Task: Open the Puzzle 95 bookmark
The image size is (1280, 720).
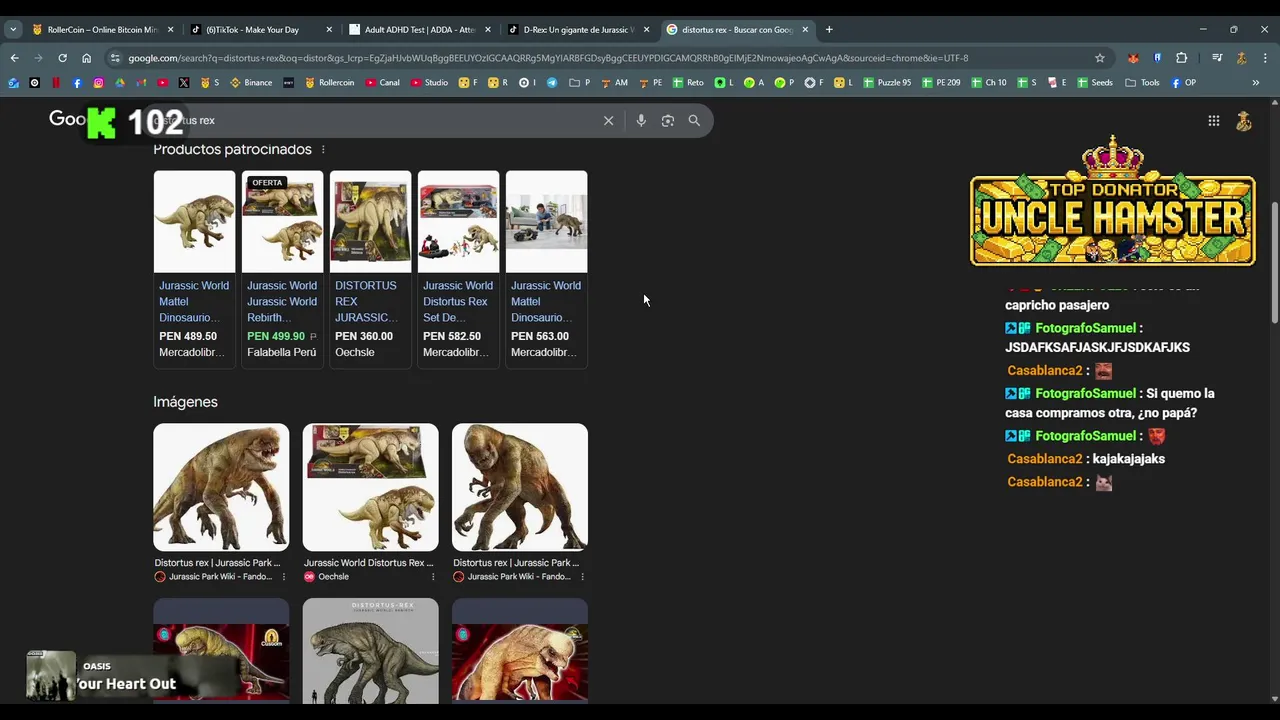Action: pos(887,83)
